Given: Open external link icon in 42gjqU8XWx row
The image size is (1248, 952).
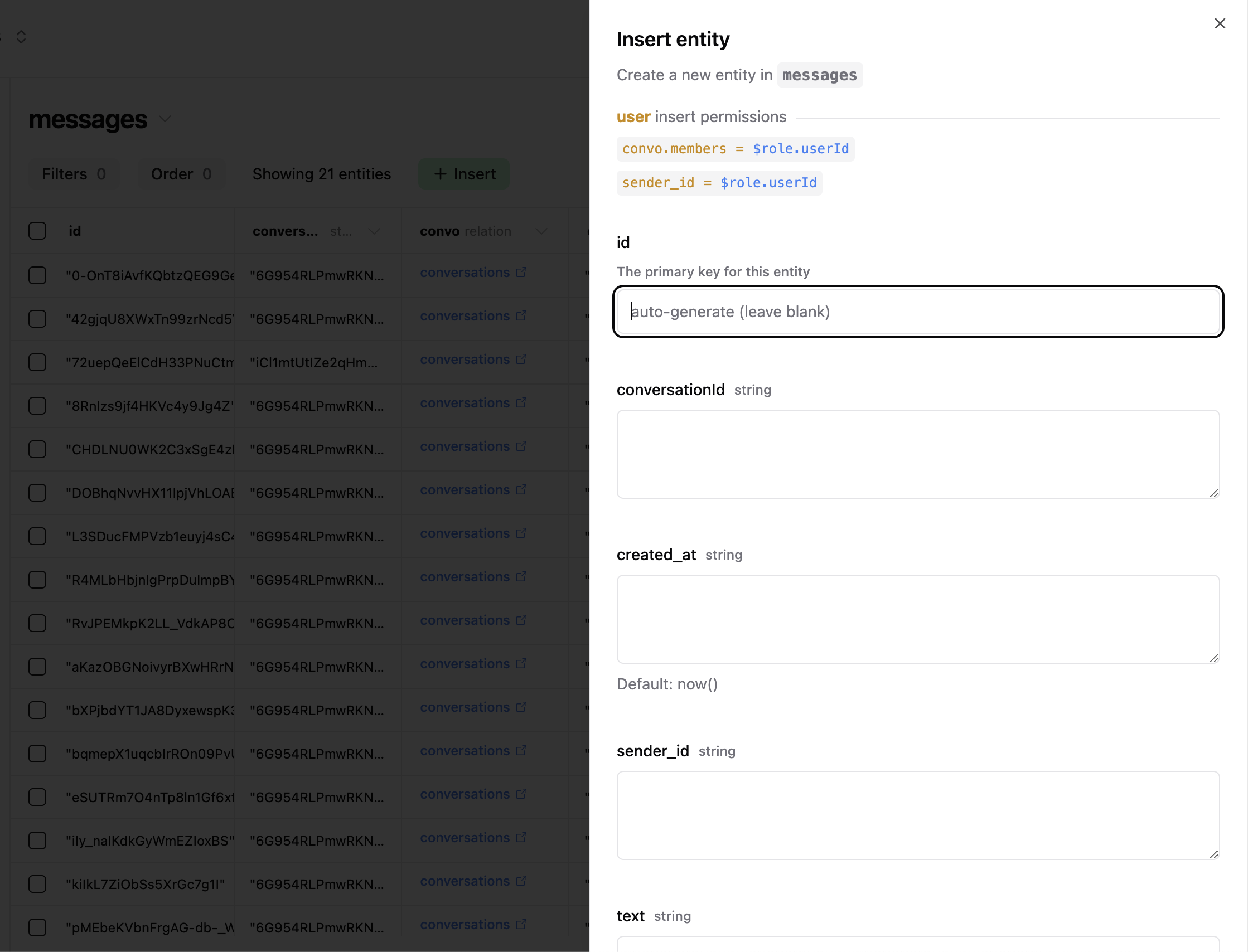Looking at the screenshot, I should (521, 315).
